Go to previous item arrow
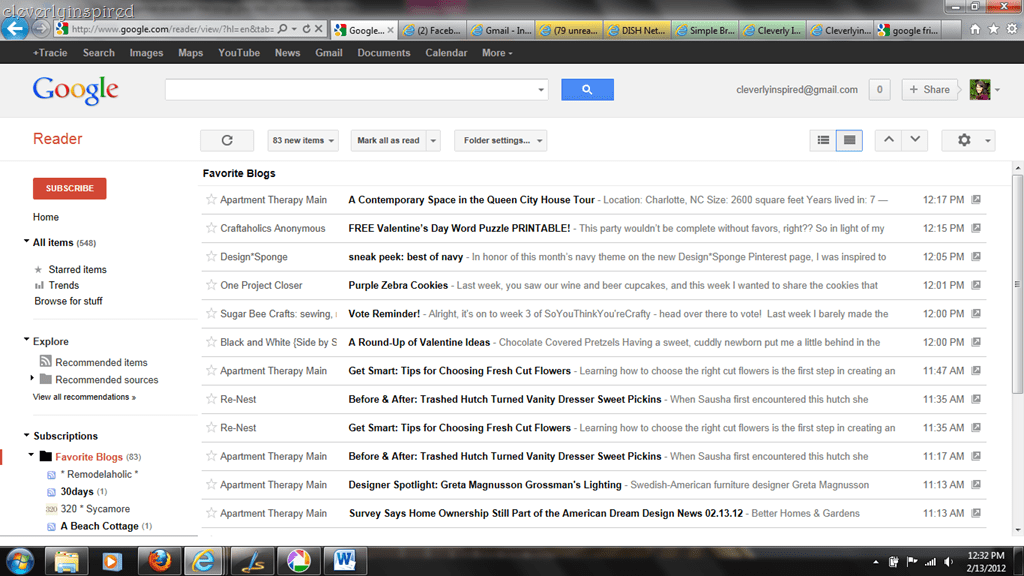1024x576 pixels. [x=889, y=140]
